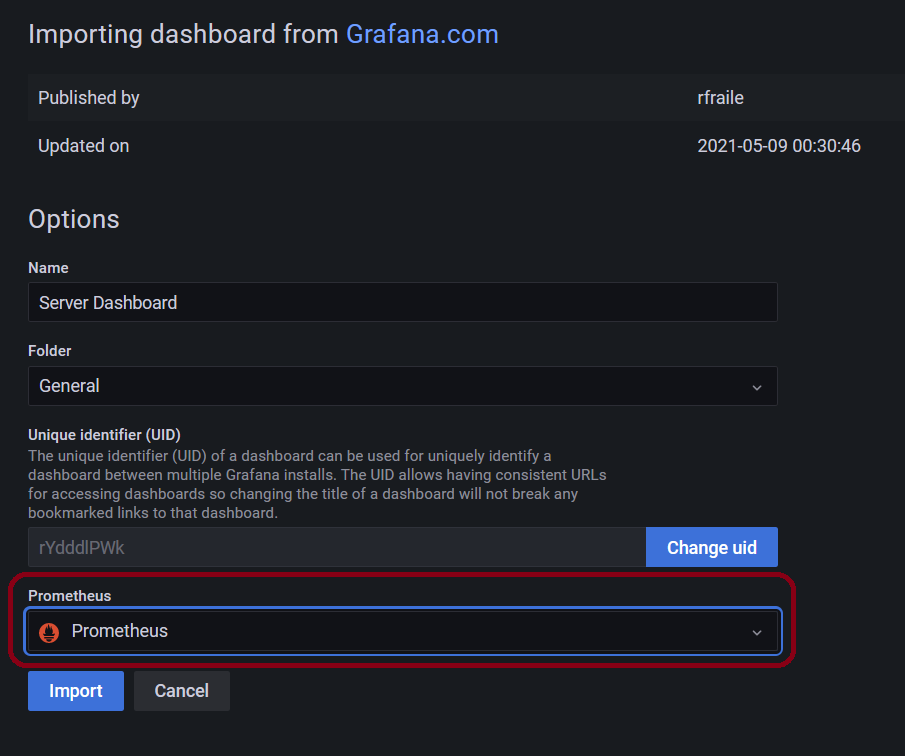
Task: Expand the Prometheus data source chevron
Action: [x=757, y=632]
